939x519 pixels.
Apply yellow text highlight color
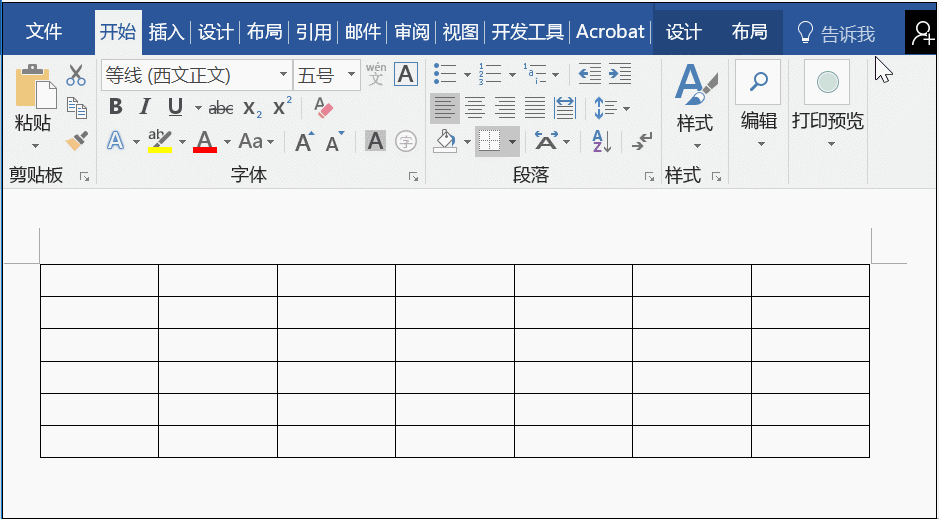point(160,141)
